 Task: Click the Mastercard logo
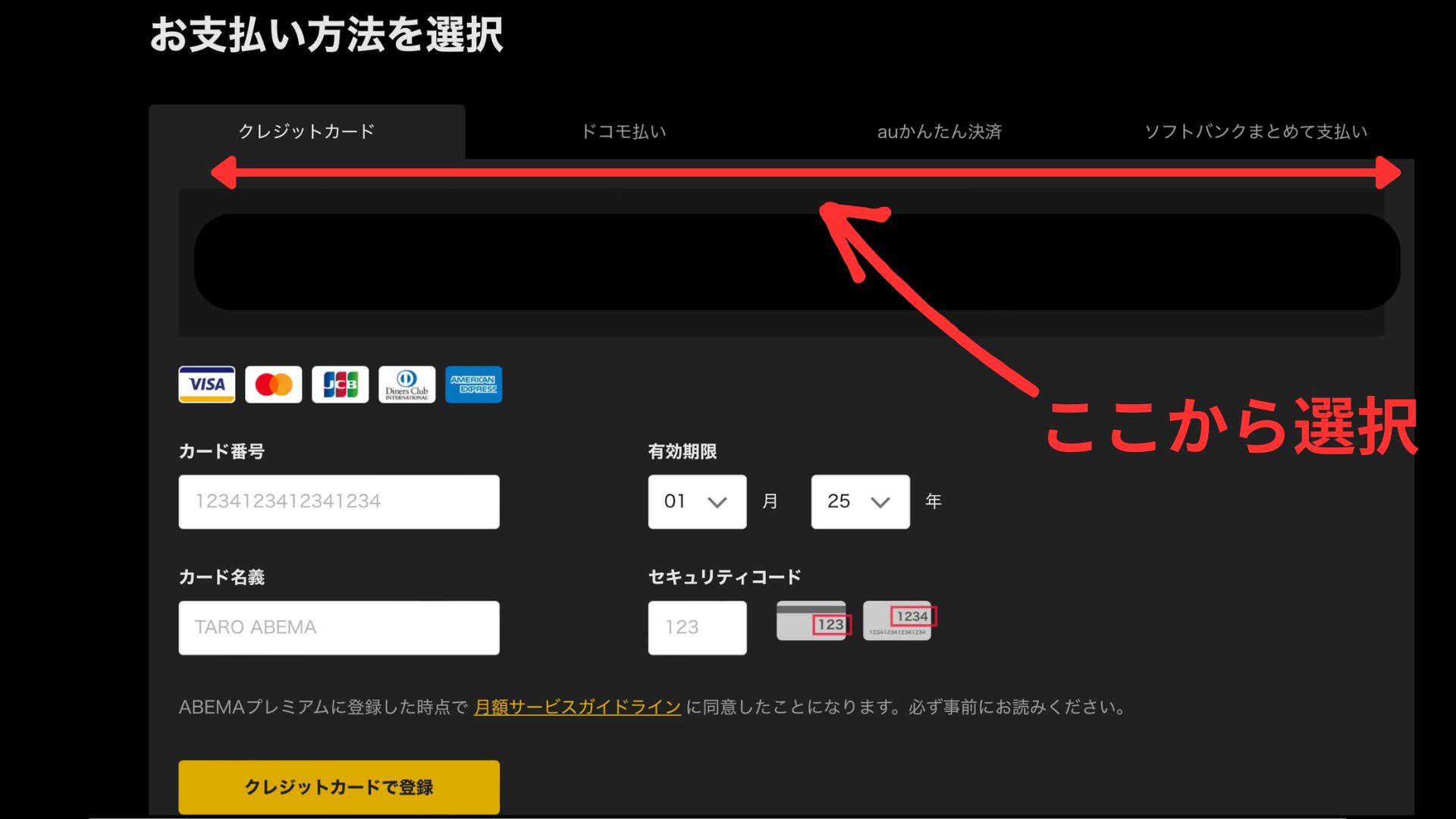(x=274, y=384)
